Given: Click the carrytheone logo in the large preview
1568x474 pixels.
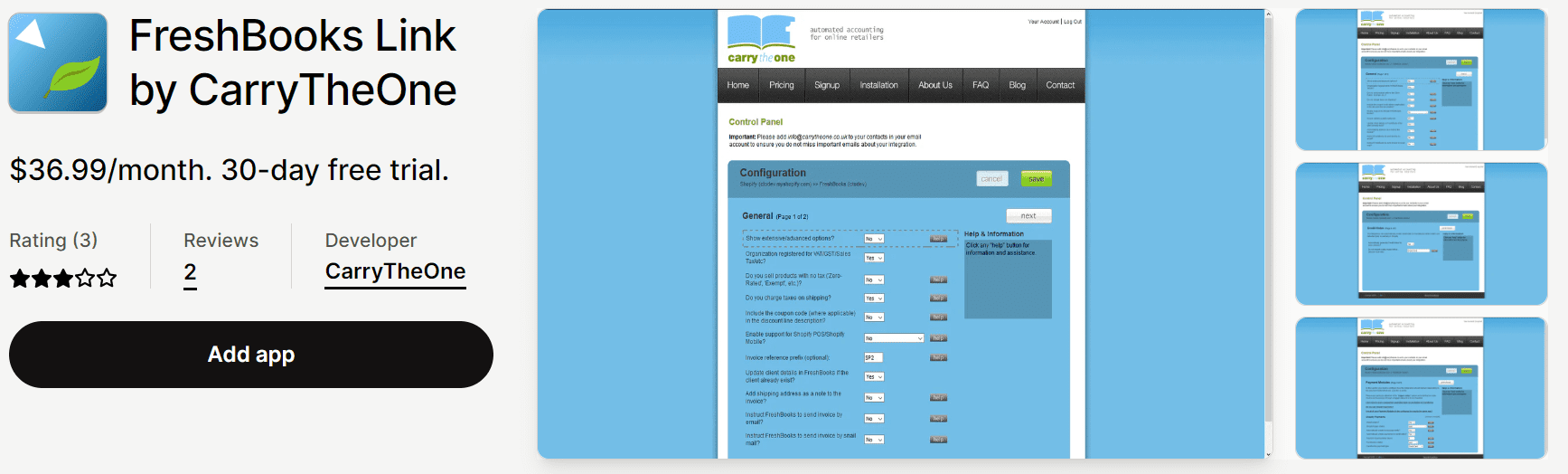Looking at the screenshot, I should click(x=762, y=40).
